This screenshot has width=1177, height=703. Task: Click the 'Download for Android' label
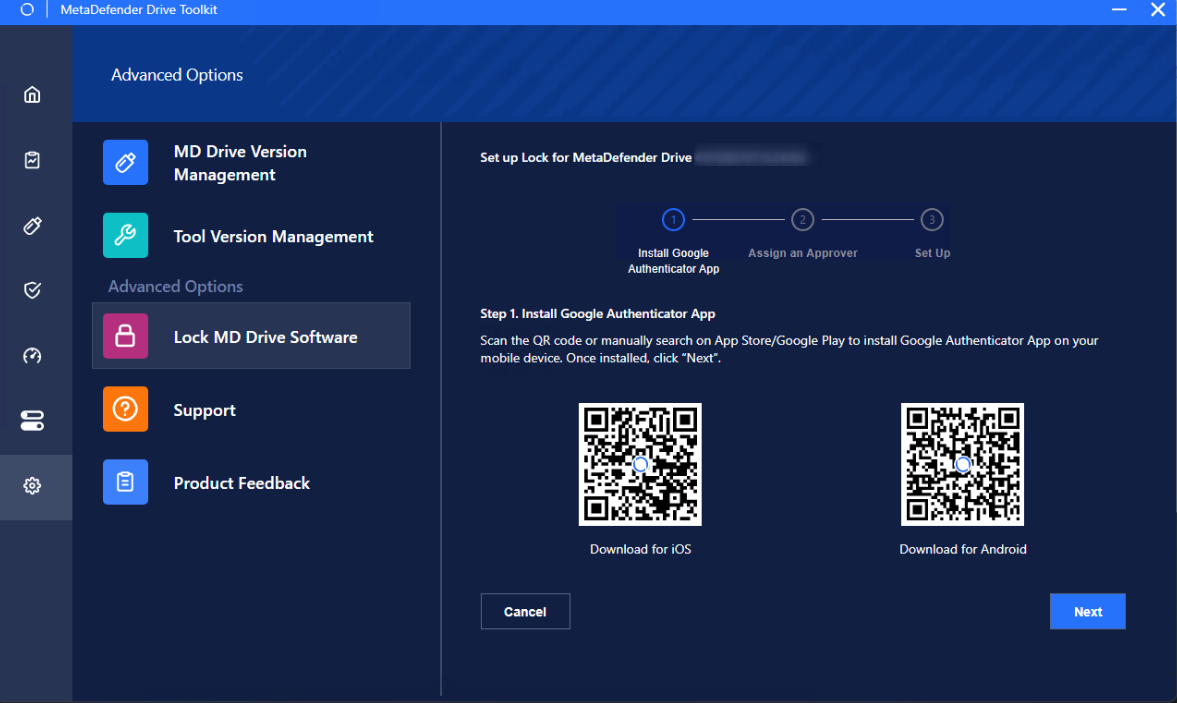963,549
